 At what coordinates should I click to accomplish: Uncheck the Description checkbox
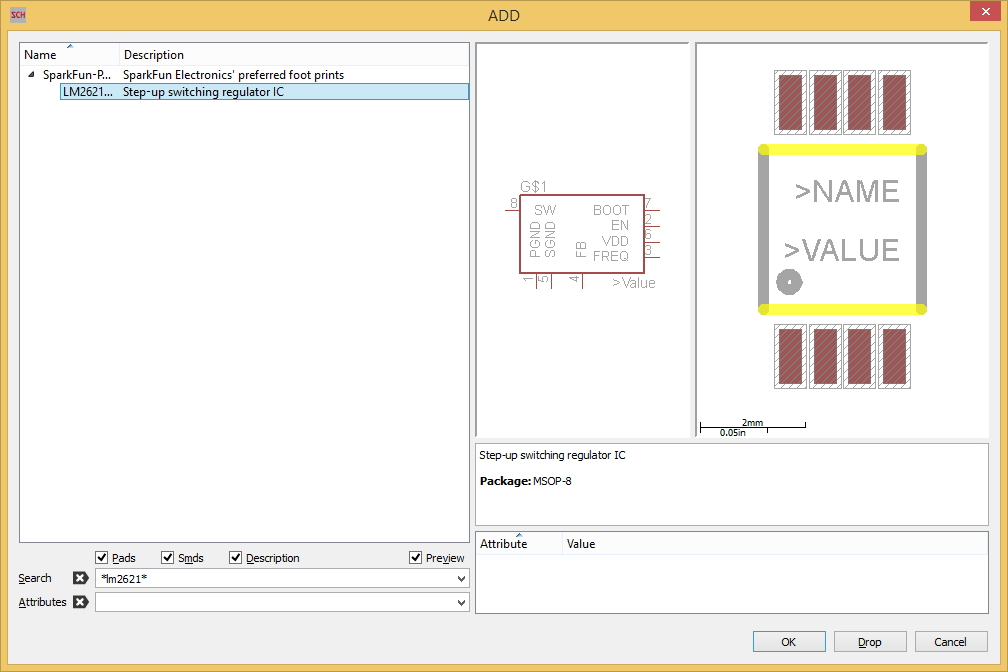point(235,558)
